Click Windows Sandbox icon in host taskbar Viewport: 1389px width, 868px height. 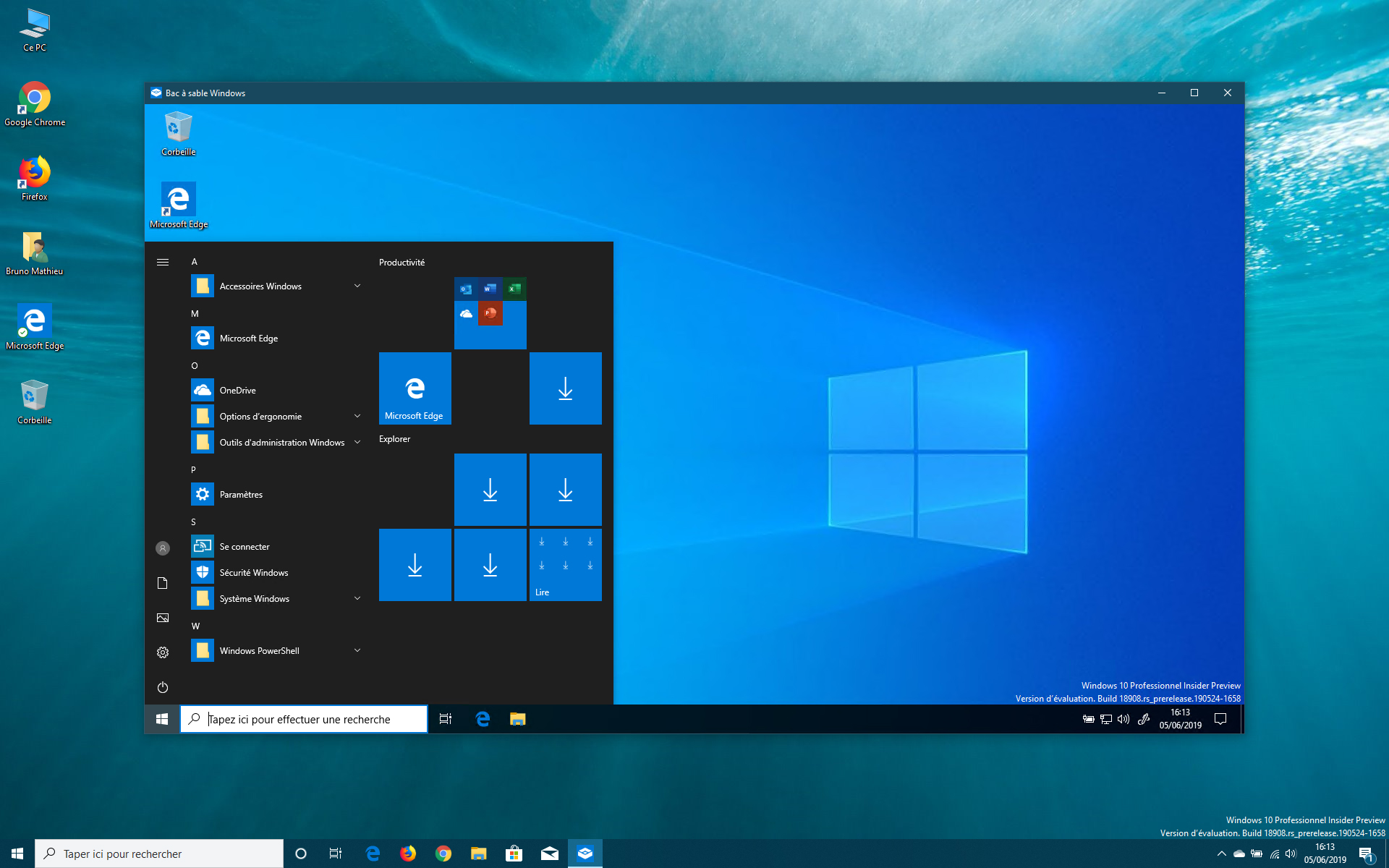[x=585, y=854]
